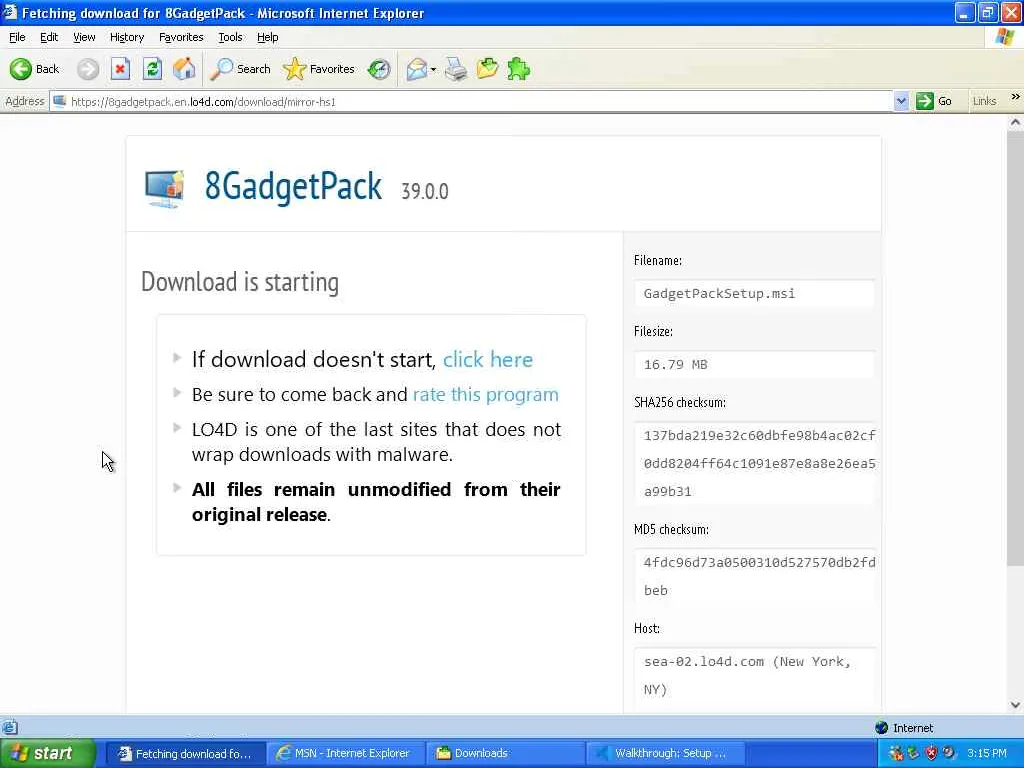The height and width of the screenshot is (768, 1024).
Task: Click the grey Forward arrow icon
Action: tap(88, 69)
